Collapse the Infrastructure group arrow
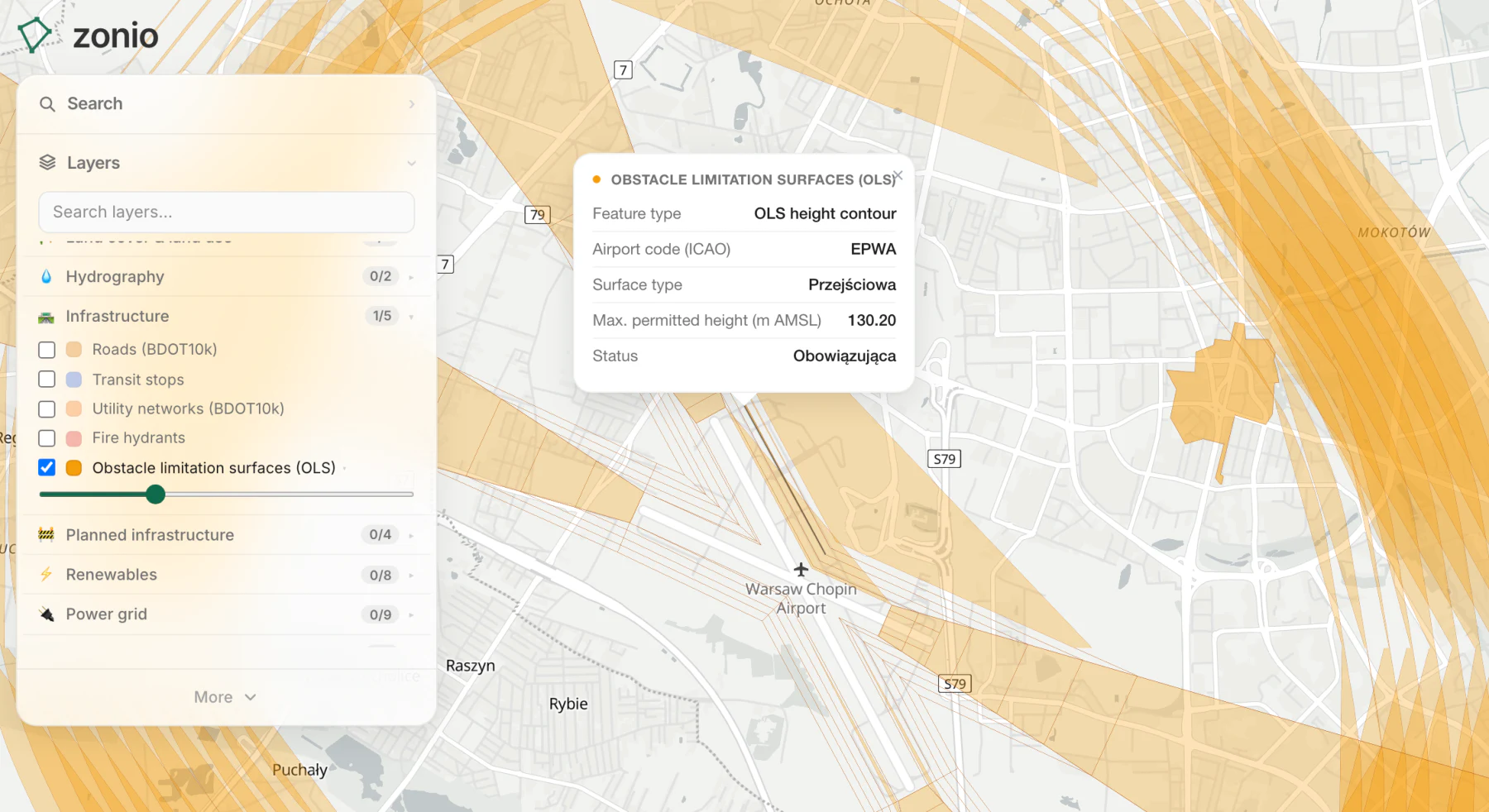The width and height of the screenshot is (1489, 812). tap(411, 317)
